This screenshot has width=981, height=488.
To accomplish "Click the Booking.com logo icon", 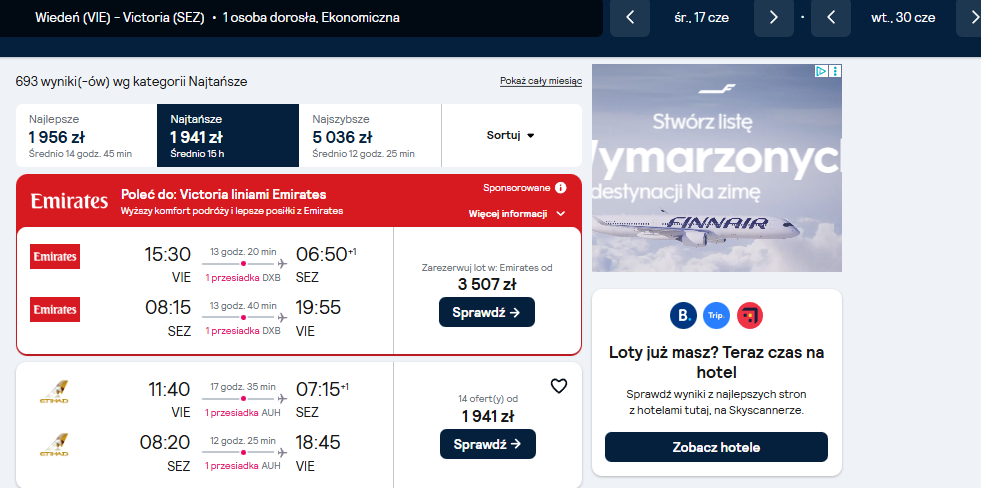I will click(683, 315).
